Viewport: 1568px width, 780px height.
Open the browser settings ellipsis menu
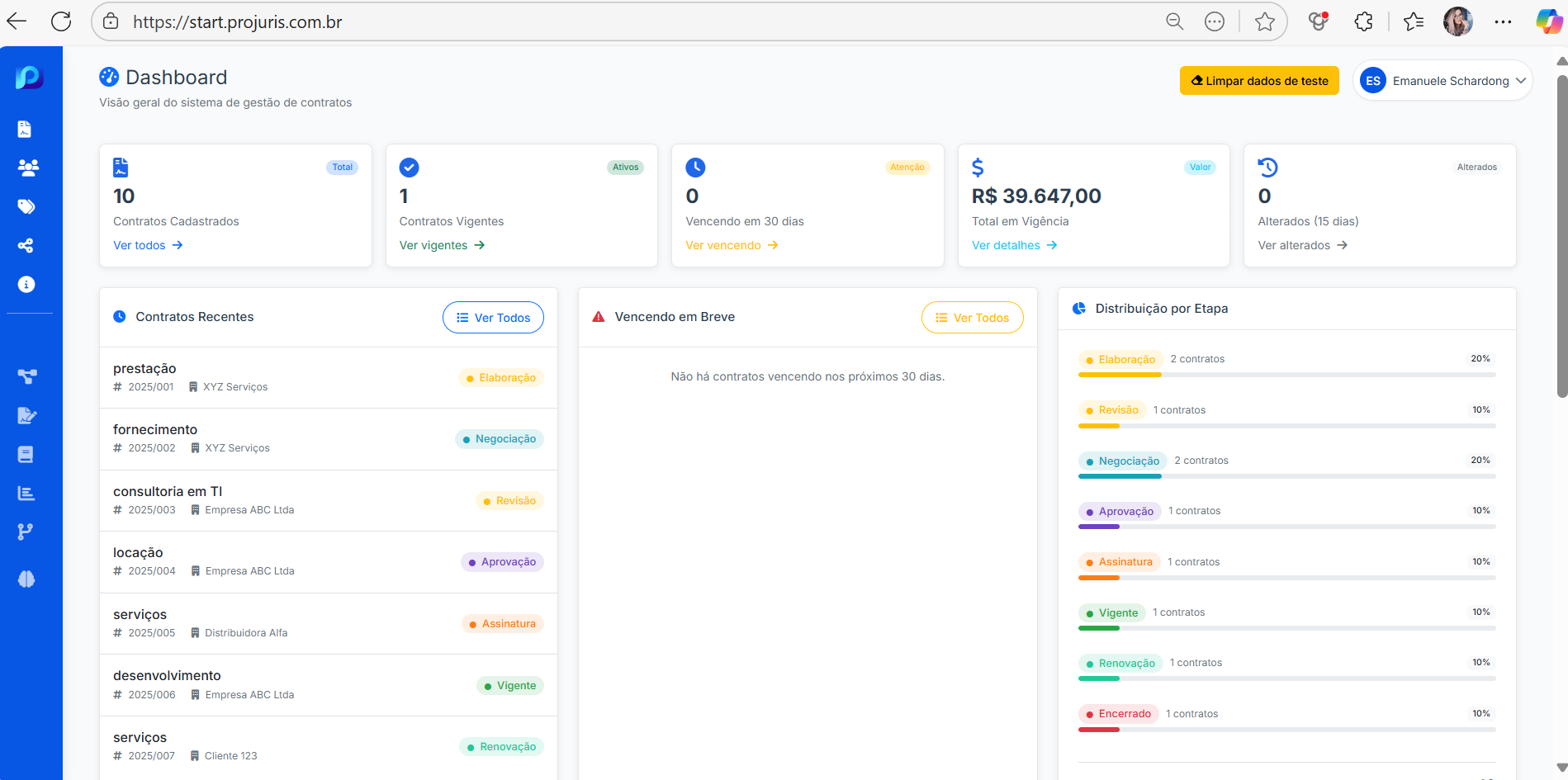pos(1503,21)
